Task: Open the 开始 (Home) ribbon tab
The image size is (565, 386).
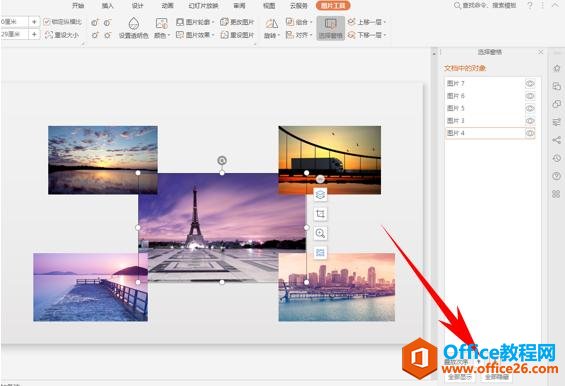Action: point(78,5)
